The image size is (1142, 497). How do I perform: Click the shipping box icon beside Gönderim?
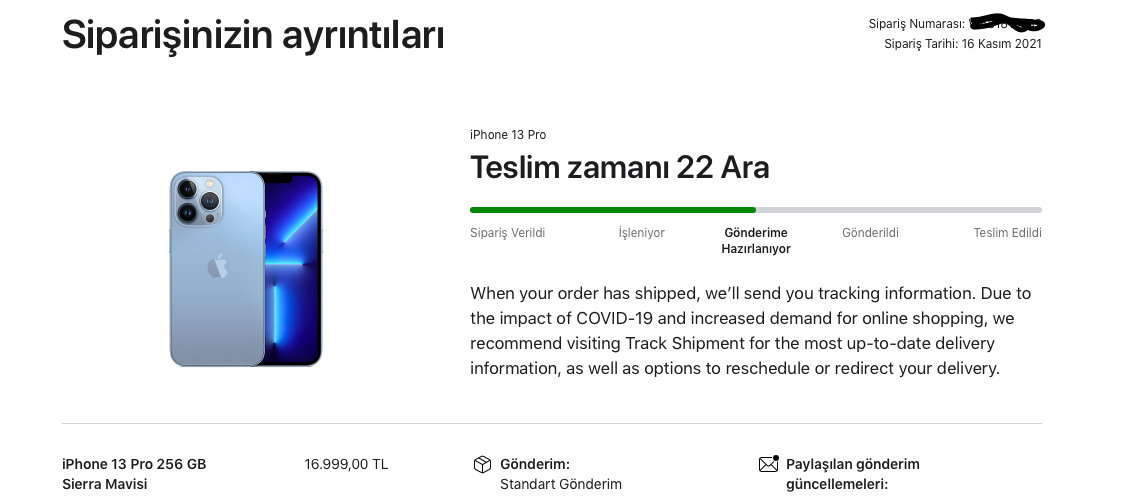click(482, 464)
